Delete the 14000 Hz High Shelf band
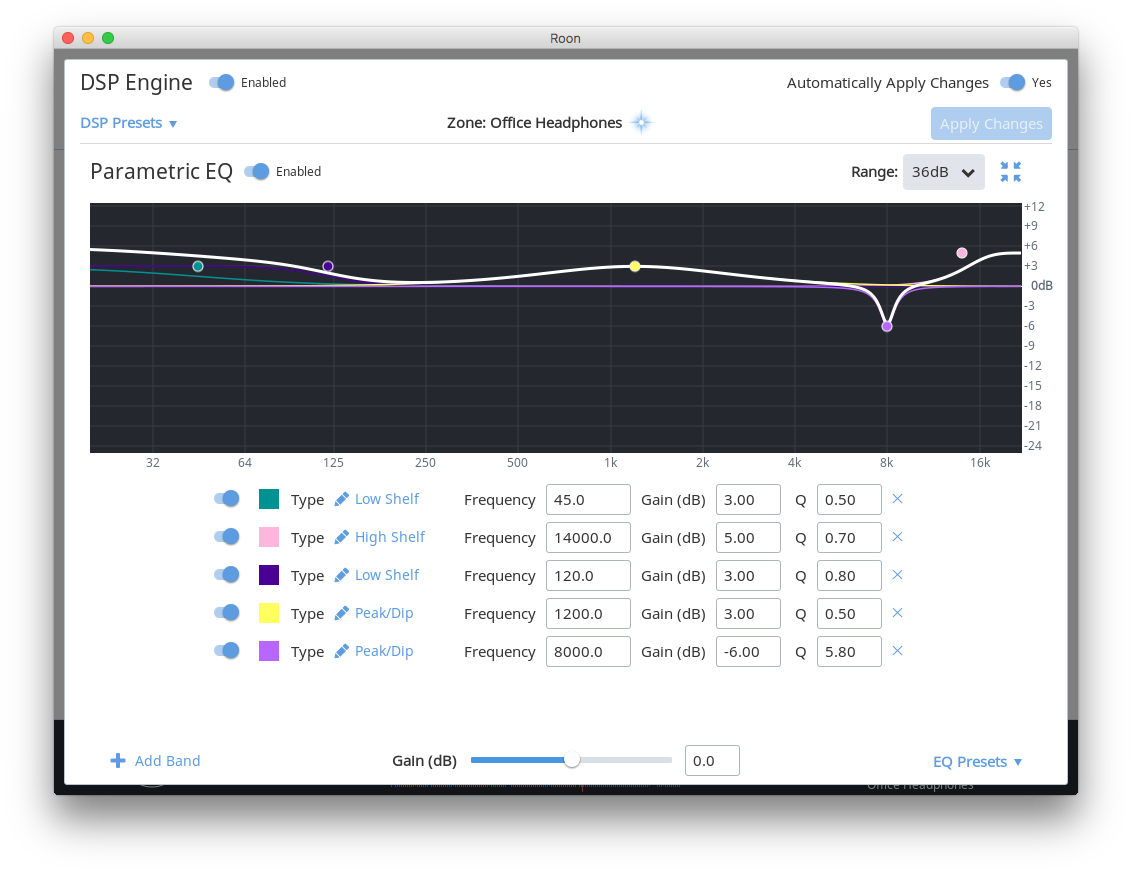The image size is (1131, 869). 897,537
